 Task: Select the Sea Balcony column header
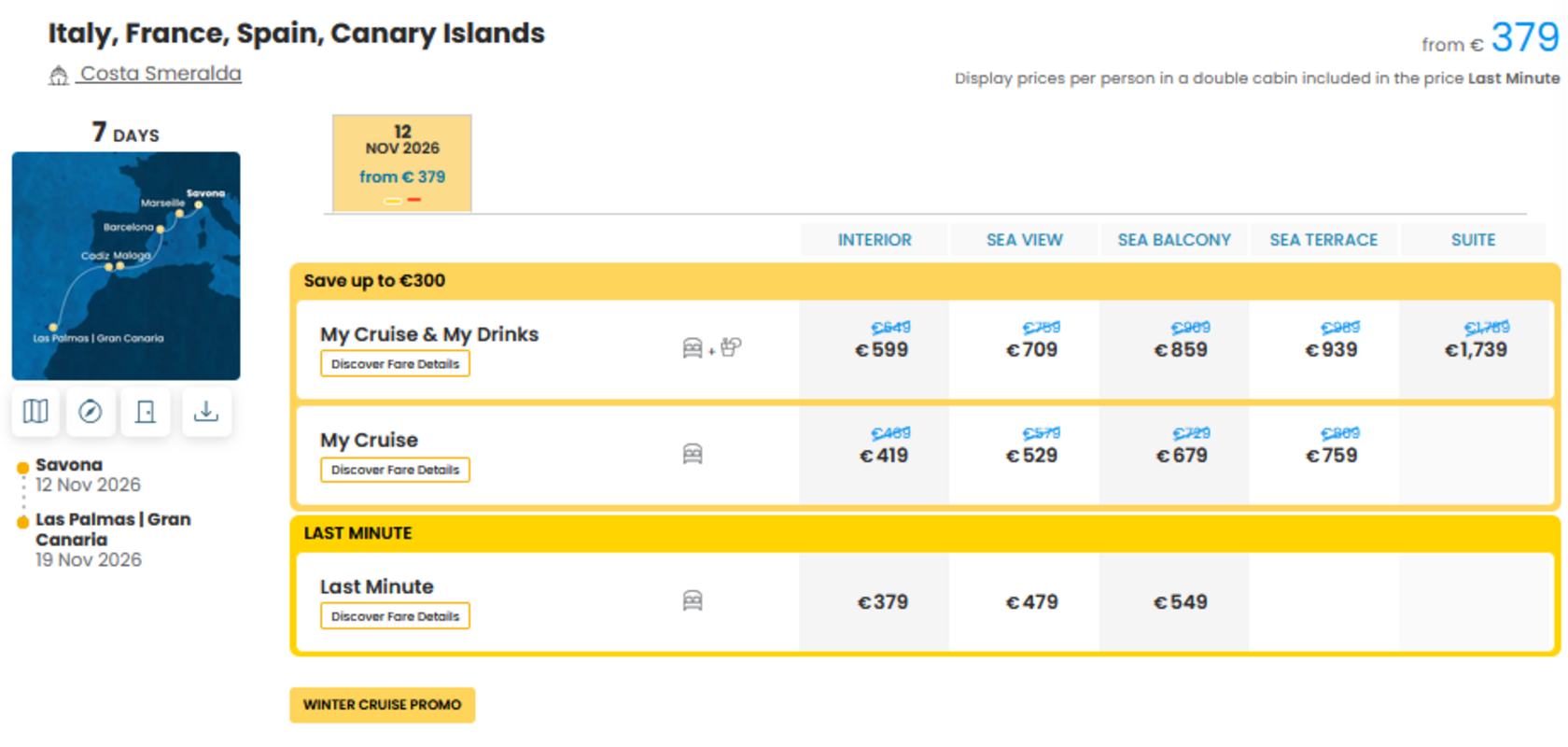coord(1174,240)
